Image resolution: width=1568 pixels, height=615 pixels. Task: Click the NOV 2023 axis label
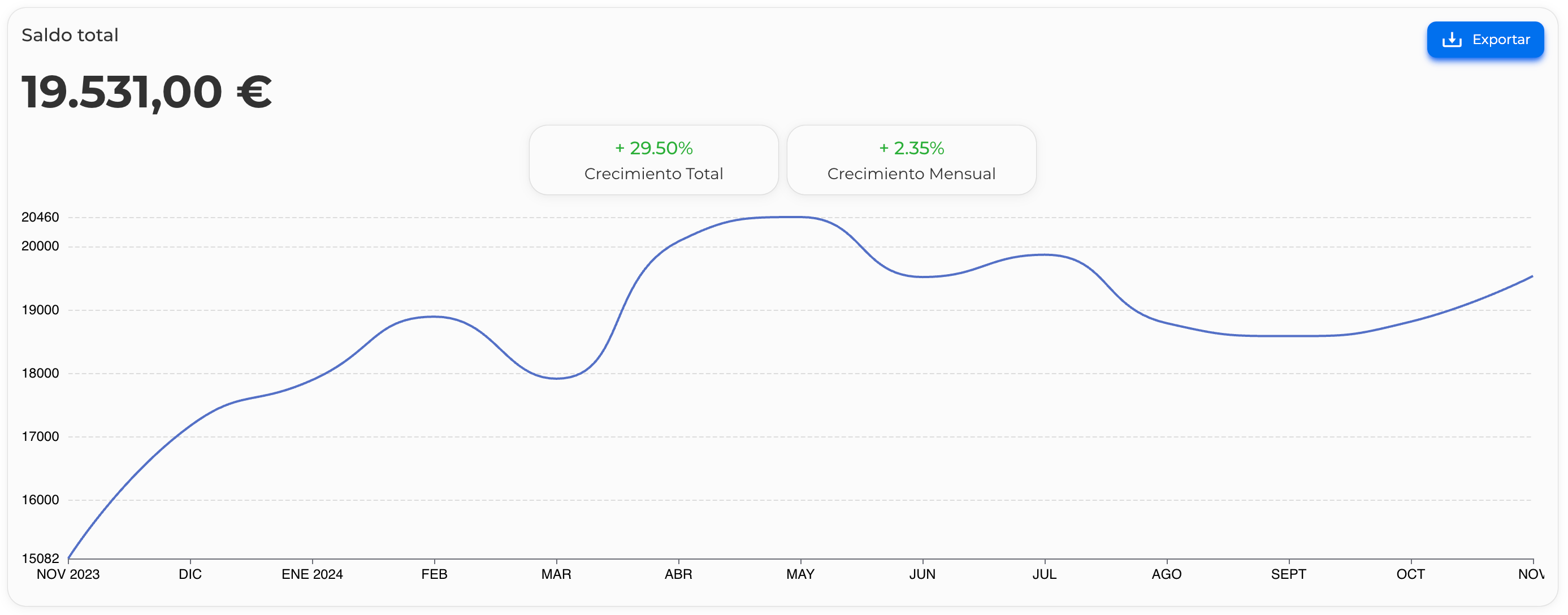68,574
